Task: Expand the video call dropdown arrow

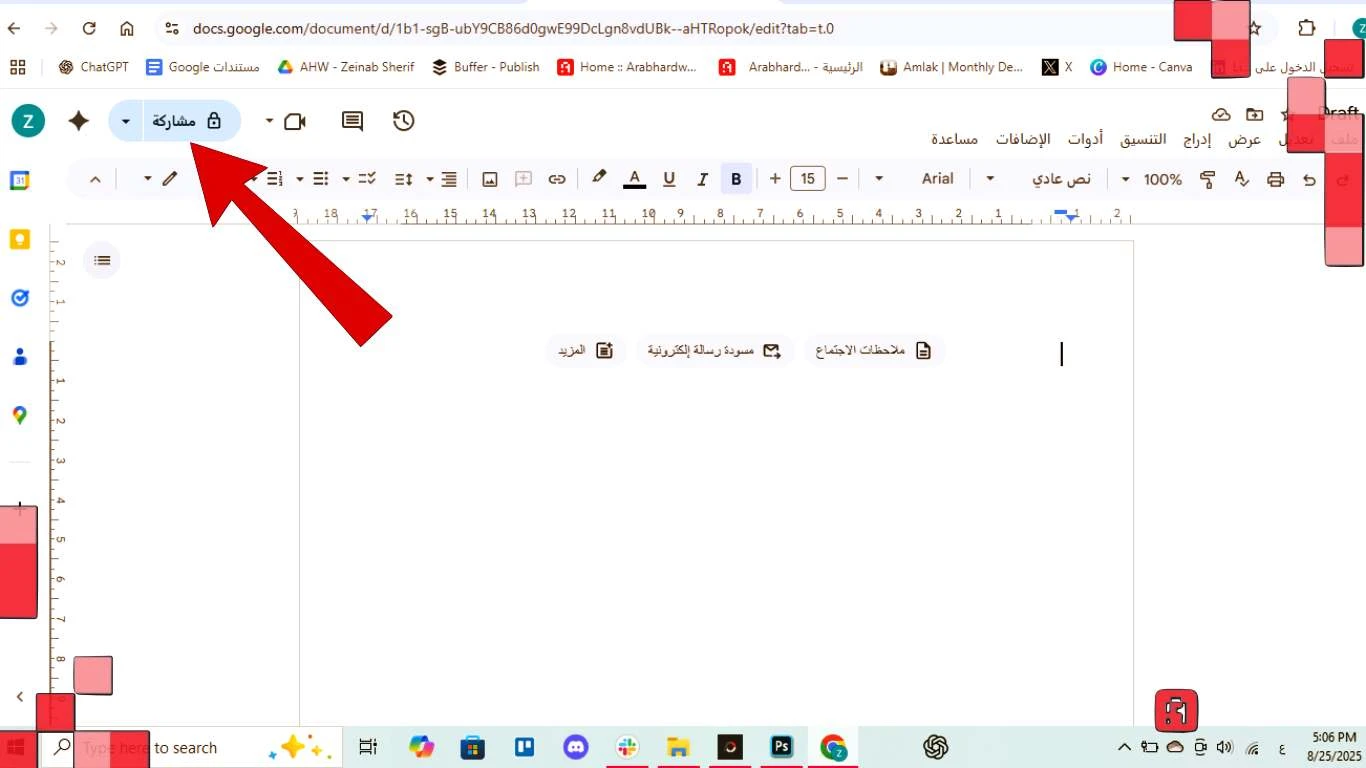Action: 269,121
